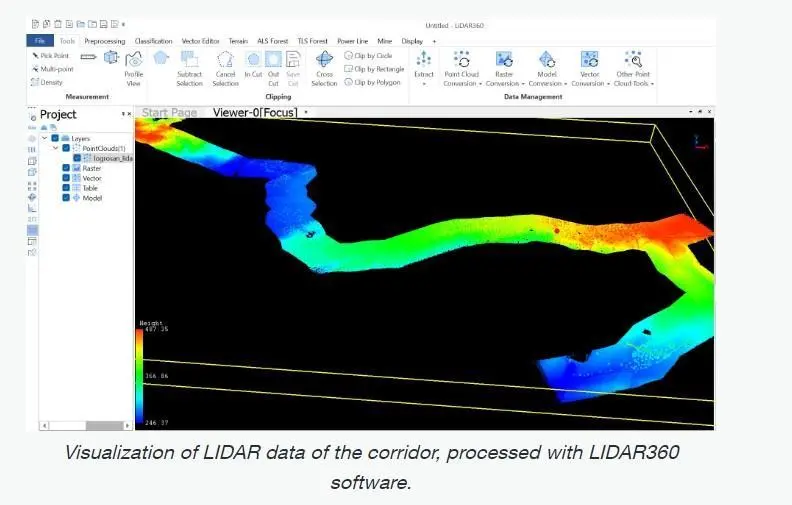
Task: Click the first quick access toolbar document icon
Action: (35, 24)
